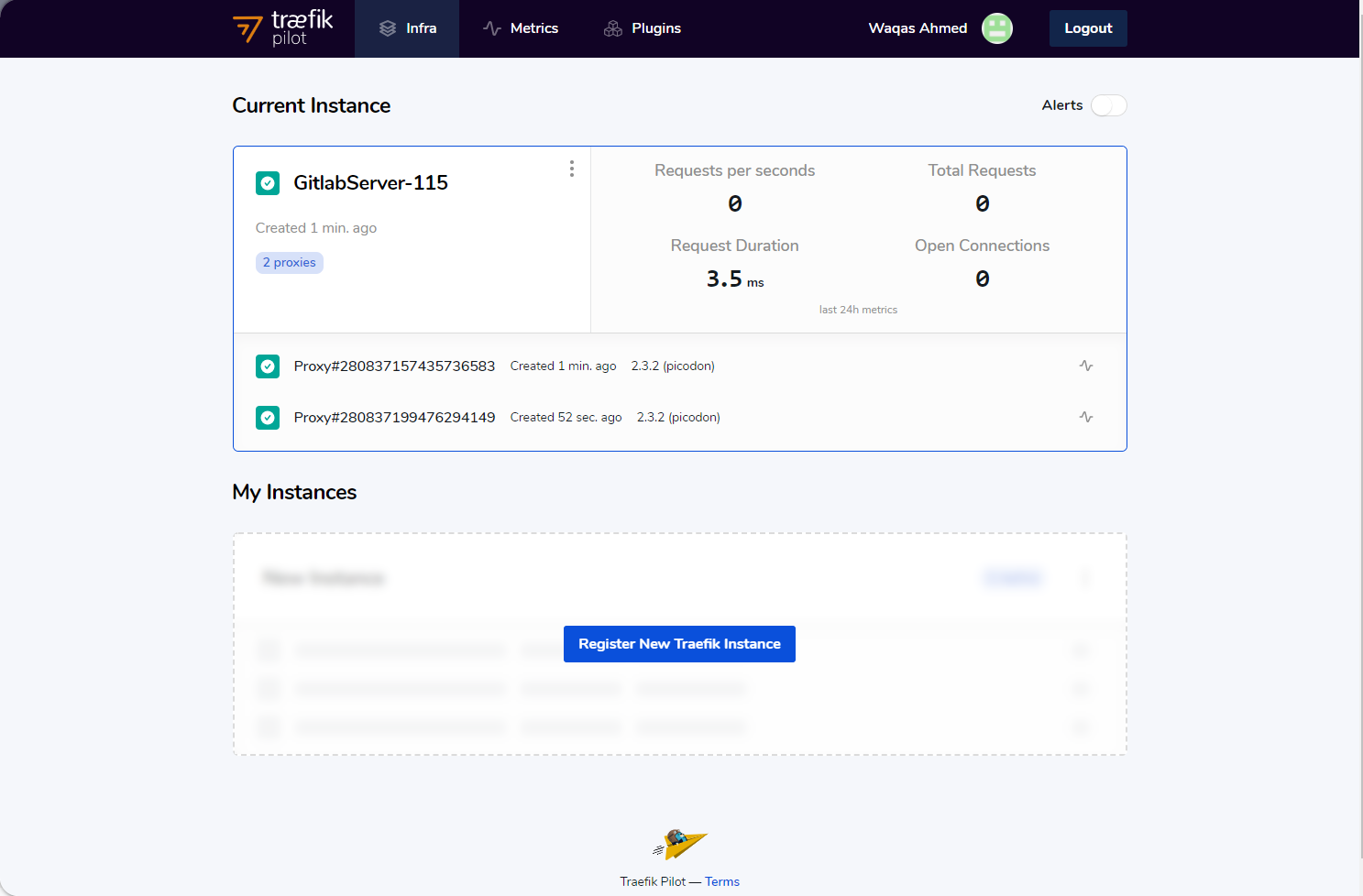Click the green user avatar icon

pos(996,28)
